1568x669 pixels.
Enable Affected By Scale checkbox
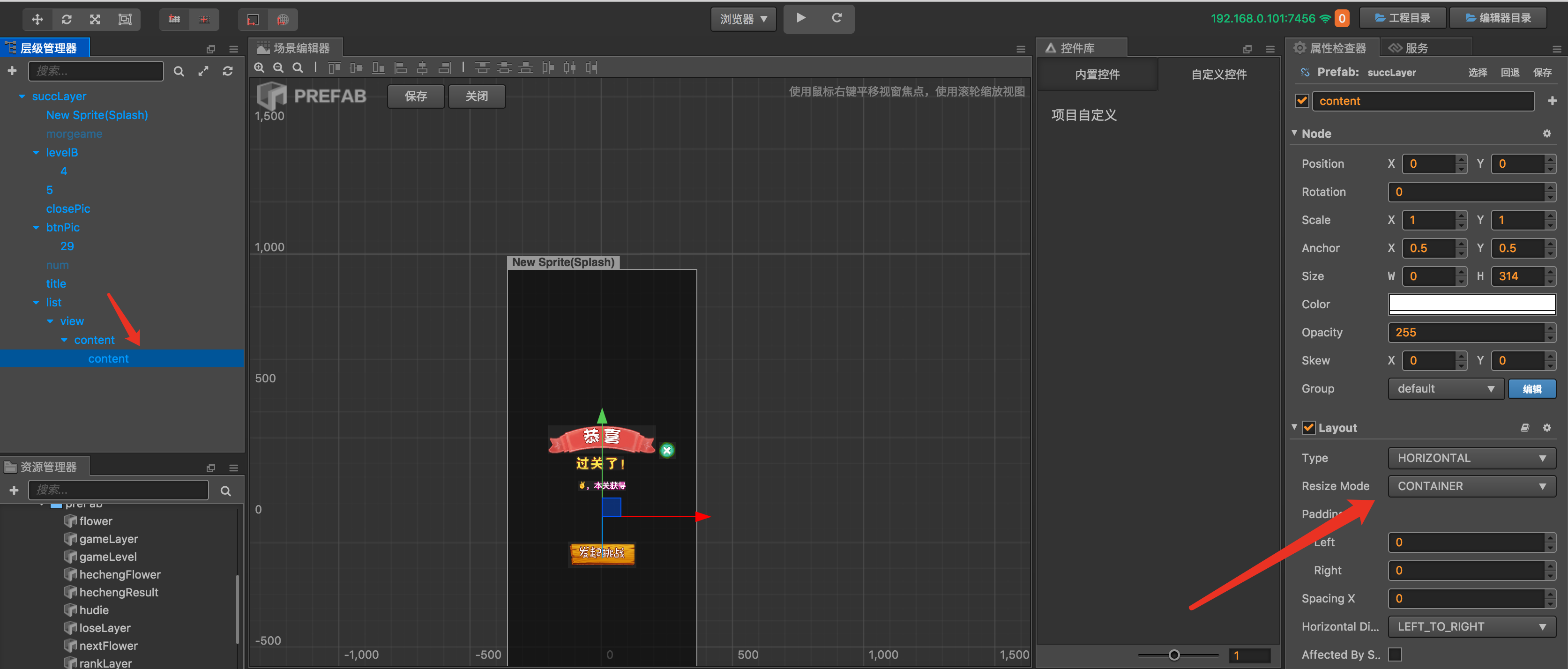click(1395, 654)
